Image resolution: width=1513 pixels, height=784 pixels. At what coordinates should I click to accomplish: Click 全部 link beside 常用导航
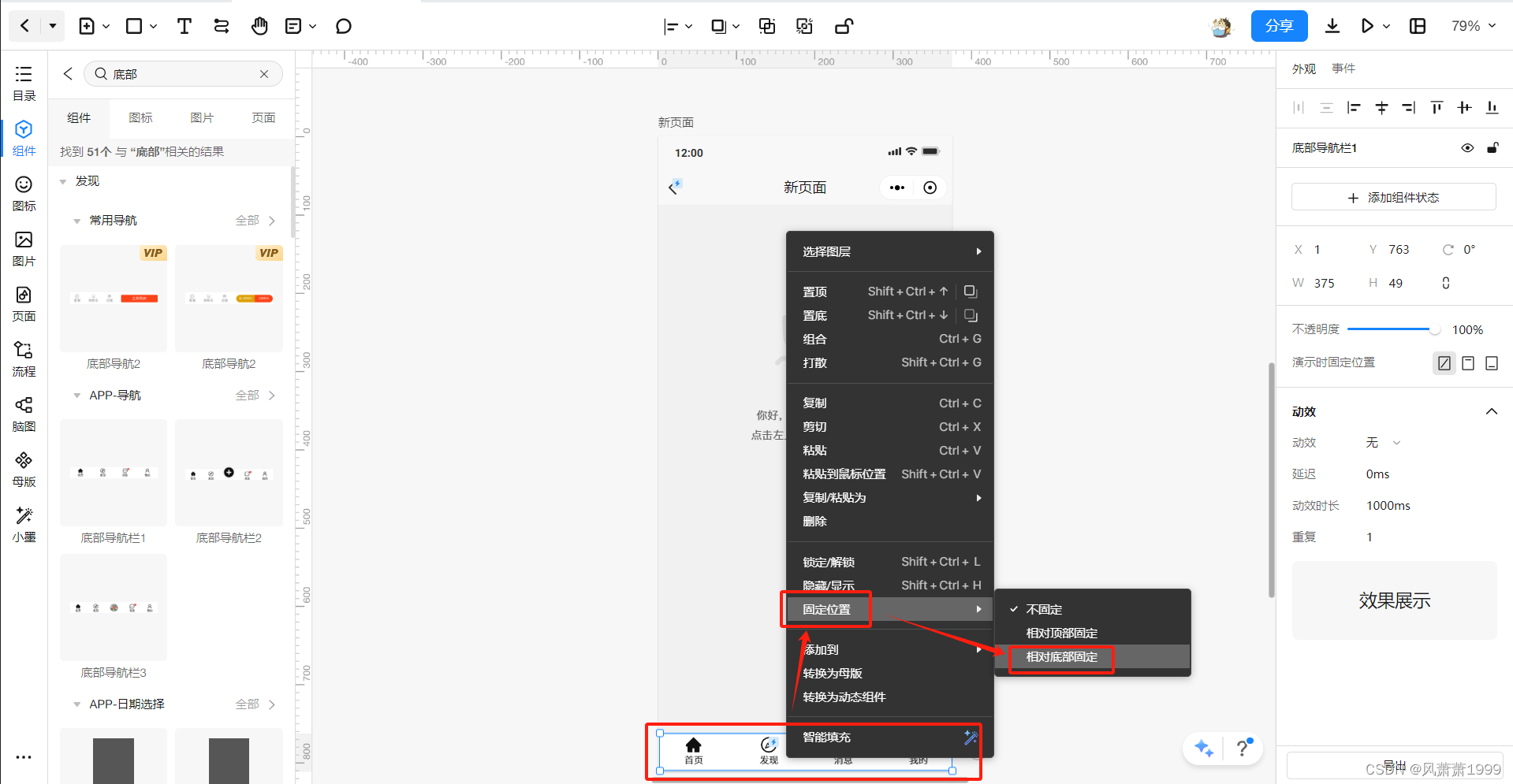255,221
